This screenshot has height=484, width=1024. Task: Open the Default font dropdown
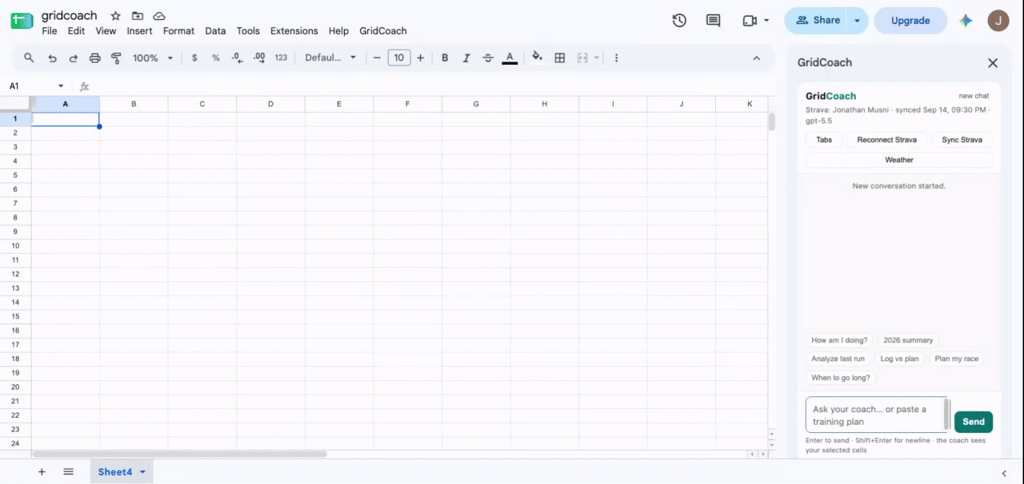(x=330, y=58)
